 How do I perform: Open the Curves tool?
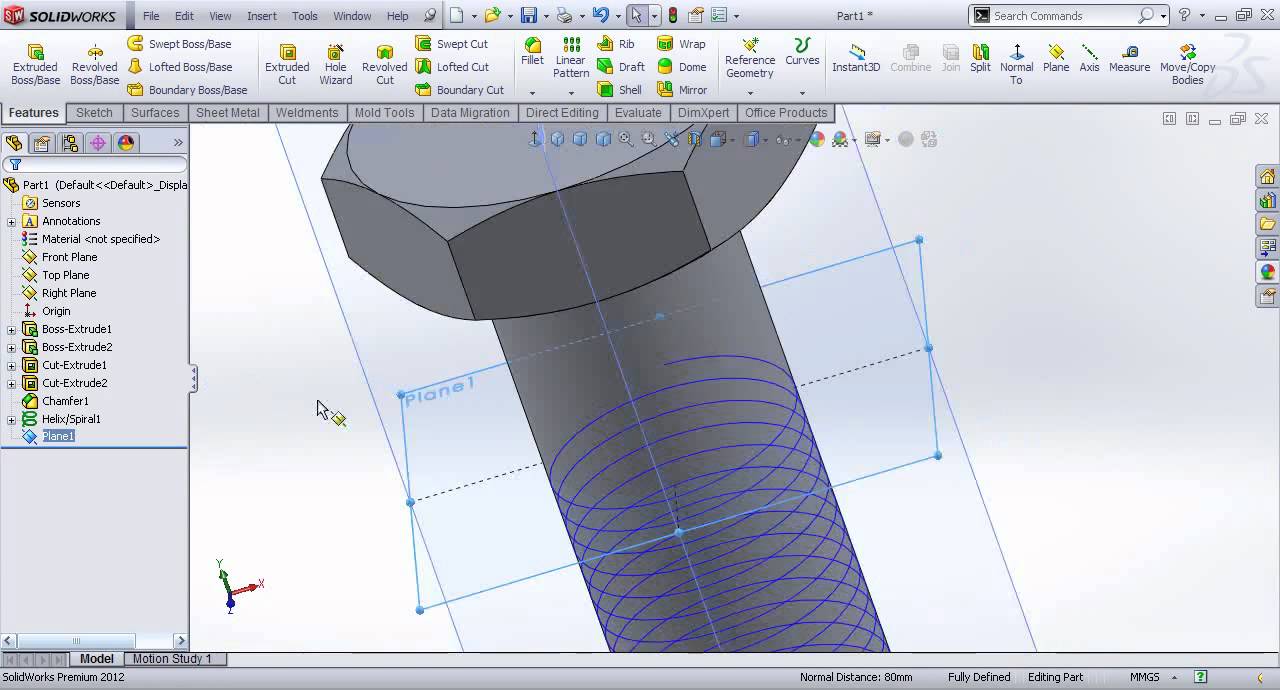click(802, 52)
